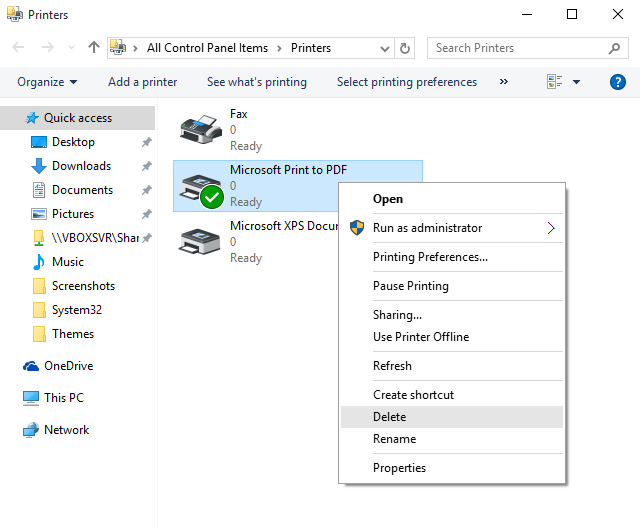Click the Screenshots folder icon
The image size is (640, 528).
pos(39,286)
